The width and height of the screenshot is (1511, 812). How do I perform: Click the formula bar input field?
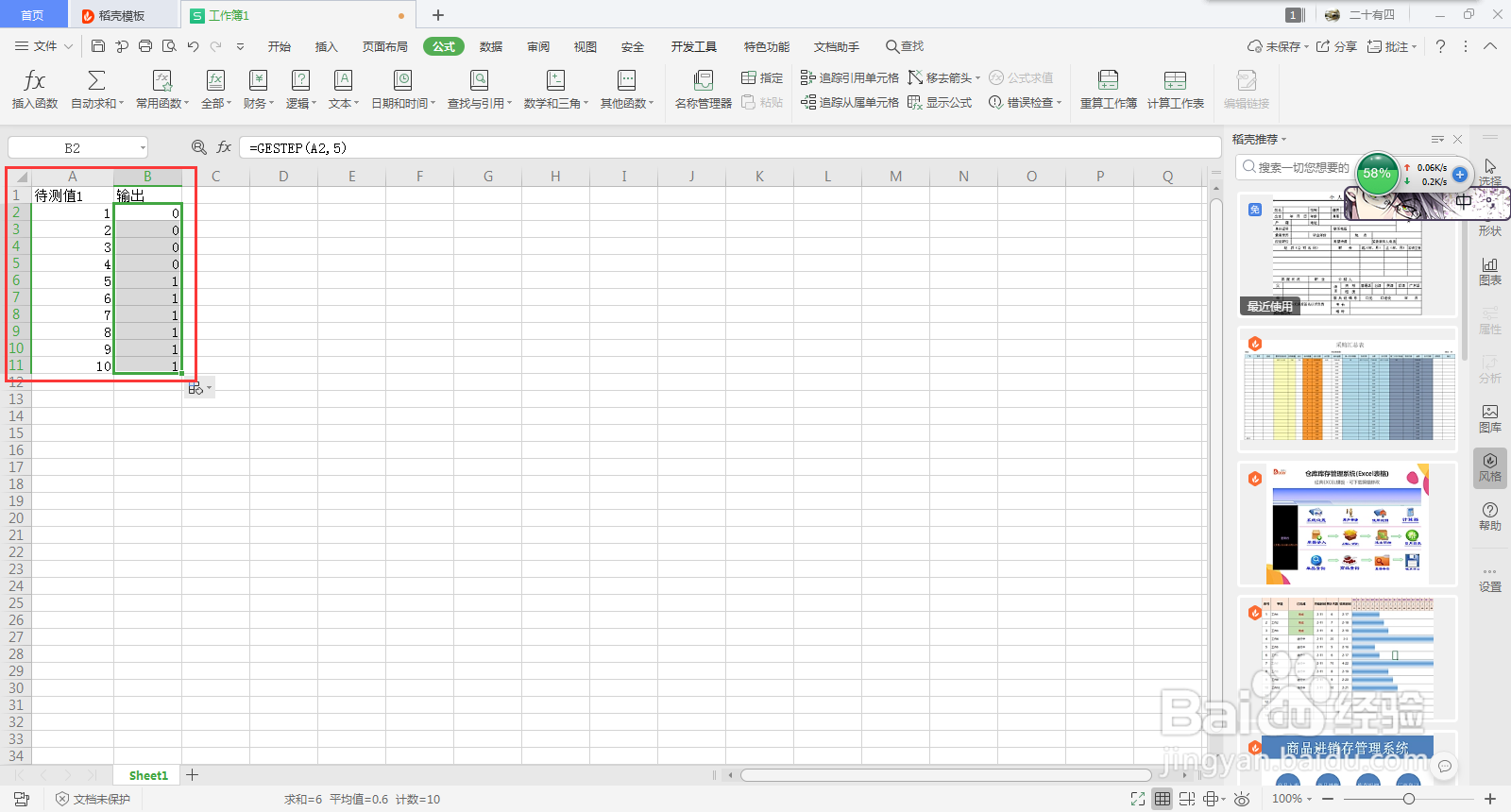tap(730, 147)
